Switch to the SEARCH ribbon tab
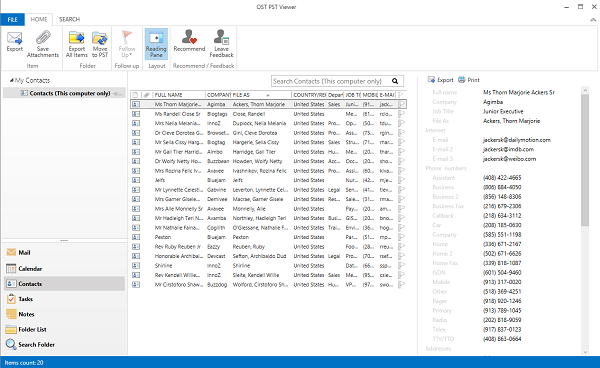This screenshot has height=368, width=600. (x=69, y=19)
